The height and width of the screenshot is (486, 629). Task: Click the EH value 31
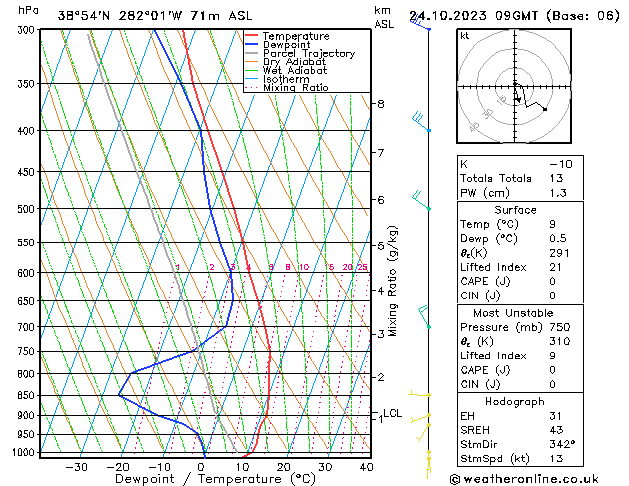(555, 416)
